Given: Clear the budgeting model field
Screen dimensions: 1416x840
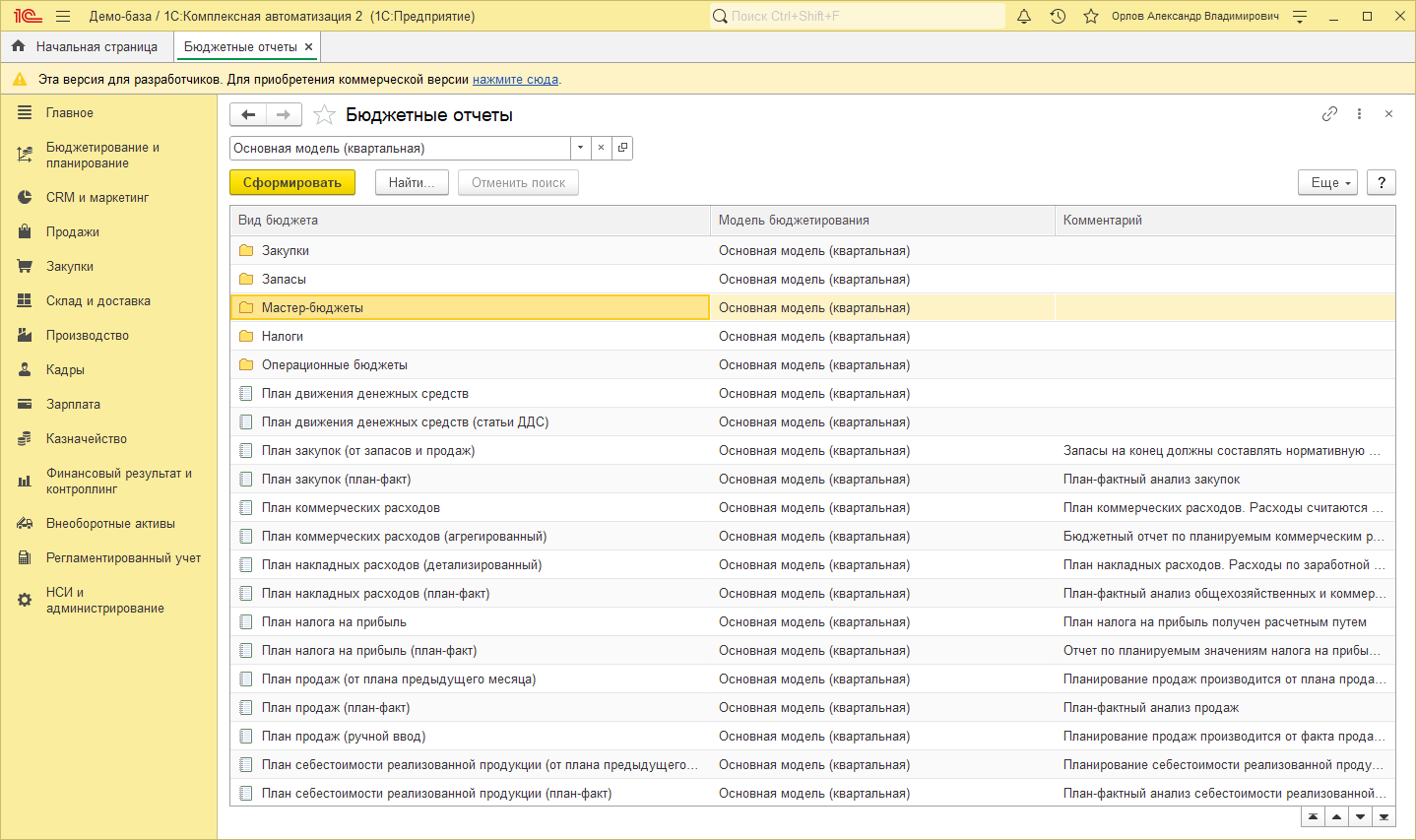Looking at the screenshot, I should (601, 148).
